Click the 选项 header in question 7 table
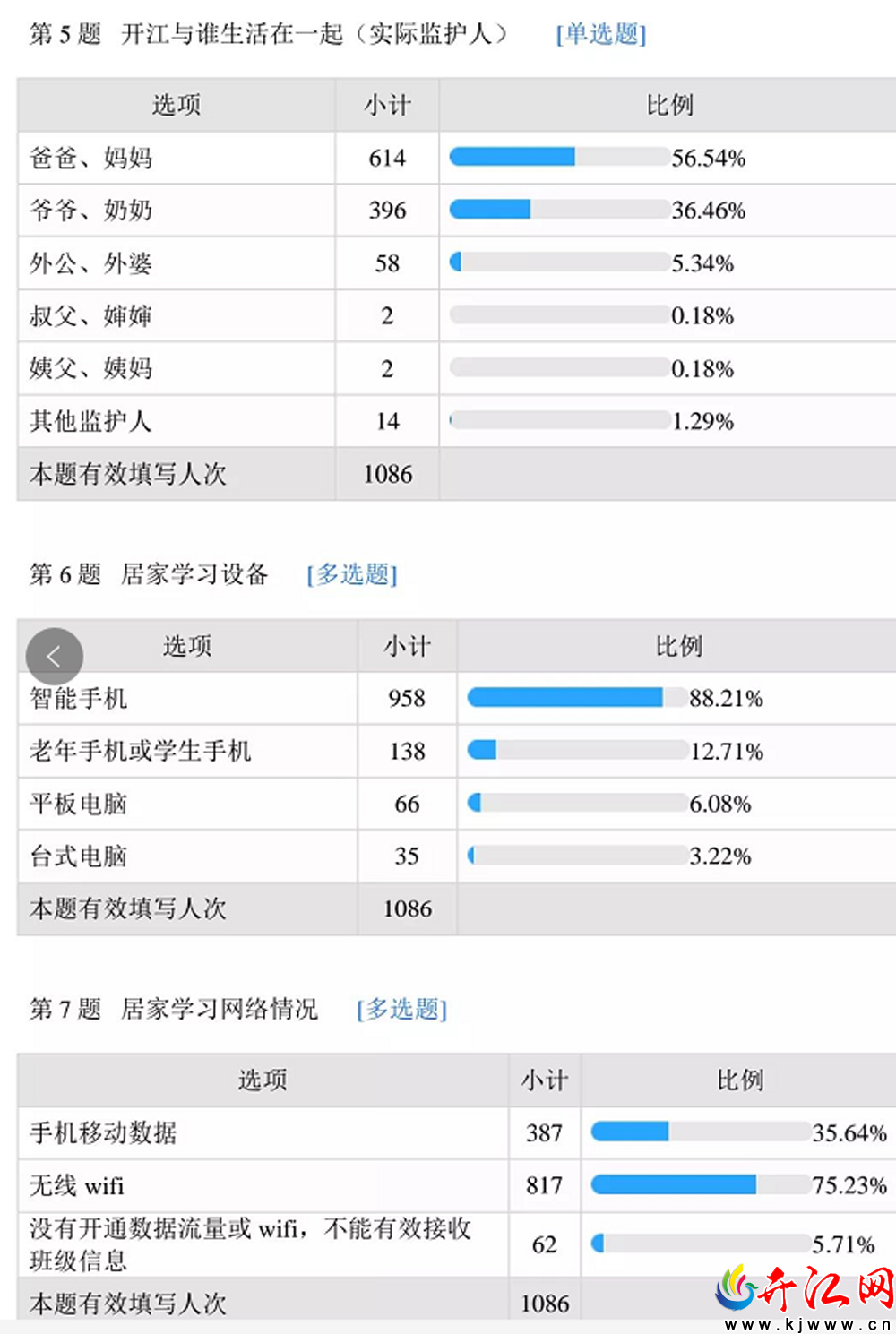 coord(263,1080)
